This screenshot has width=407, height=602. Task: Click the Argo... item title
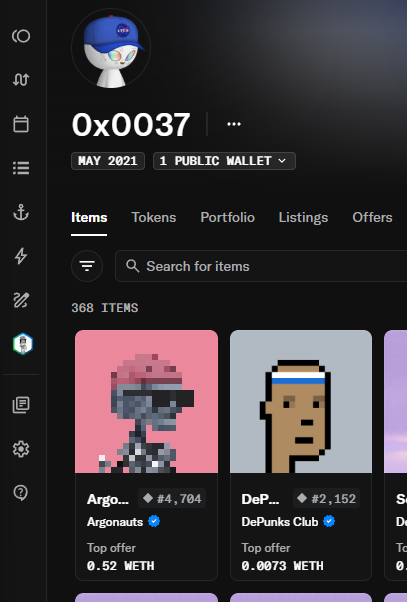108,499
